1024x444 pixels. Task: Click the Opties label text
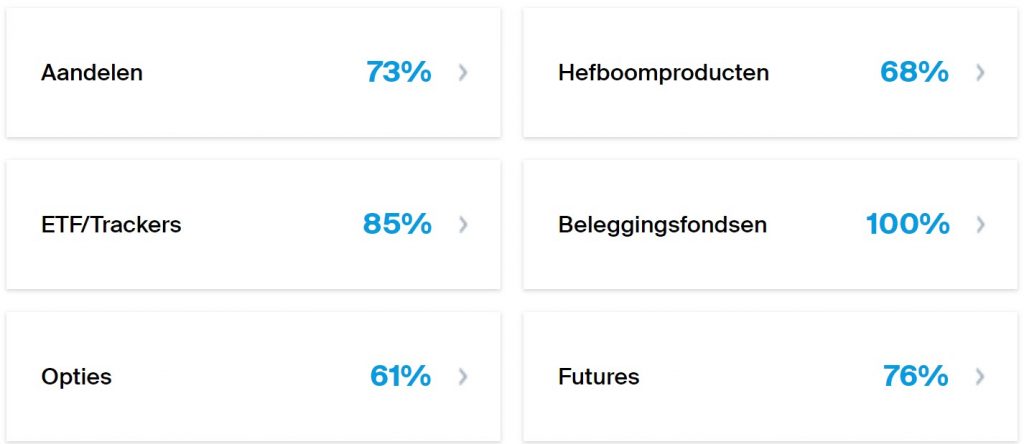tap(76, 378)
